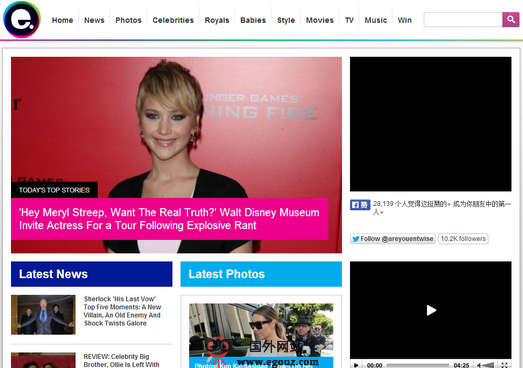Click the Sherlock article thumbnail image
523x368 pixels.
tap(43, 315)
